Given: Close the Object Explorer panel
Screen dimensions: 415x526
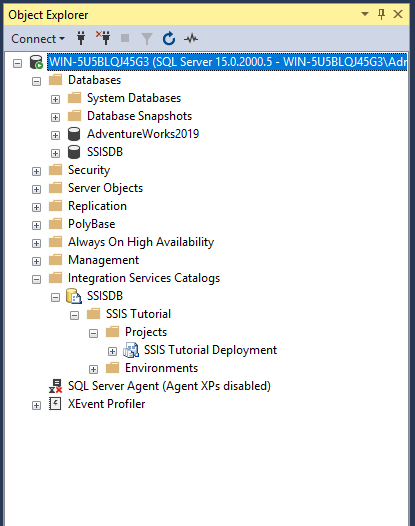Looking at the screenshot, I should 398,14.
